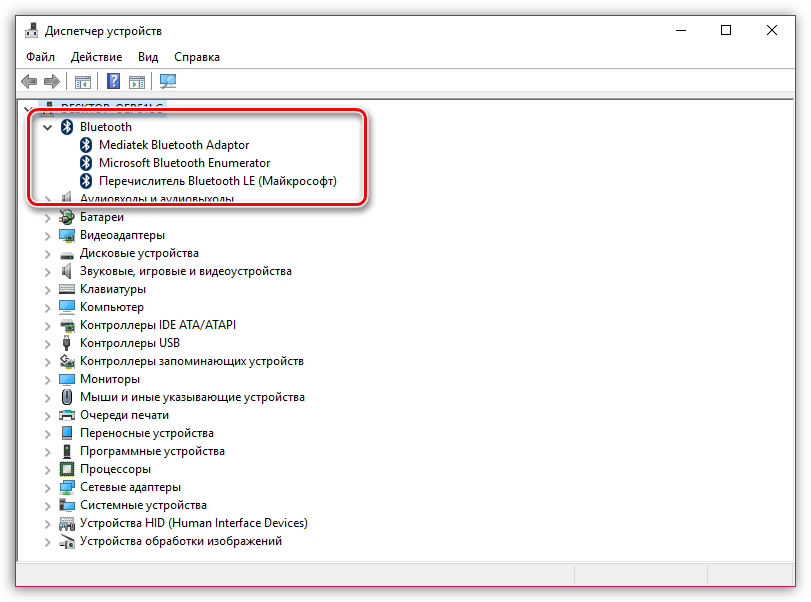The width and height of the screenshot is (811, 602).
Task: Open the Действие menu
Action: [x=97, y=57]
